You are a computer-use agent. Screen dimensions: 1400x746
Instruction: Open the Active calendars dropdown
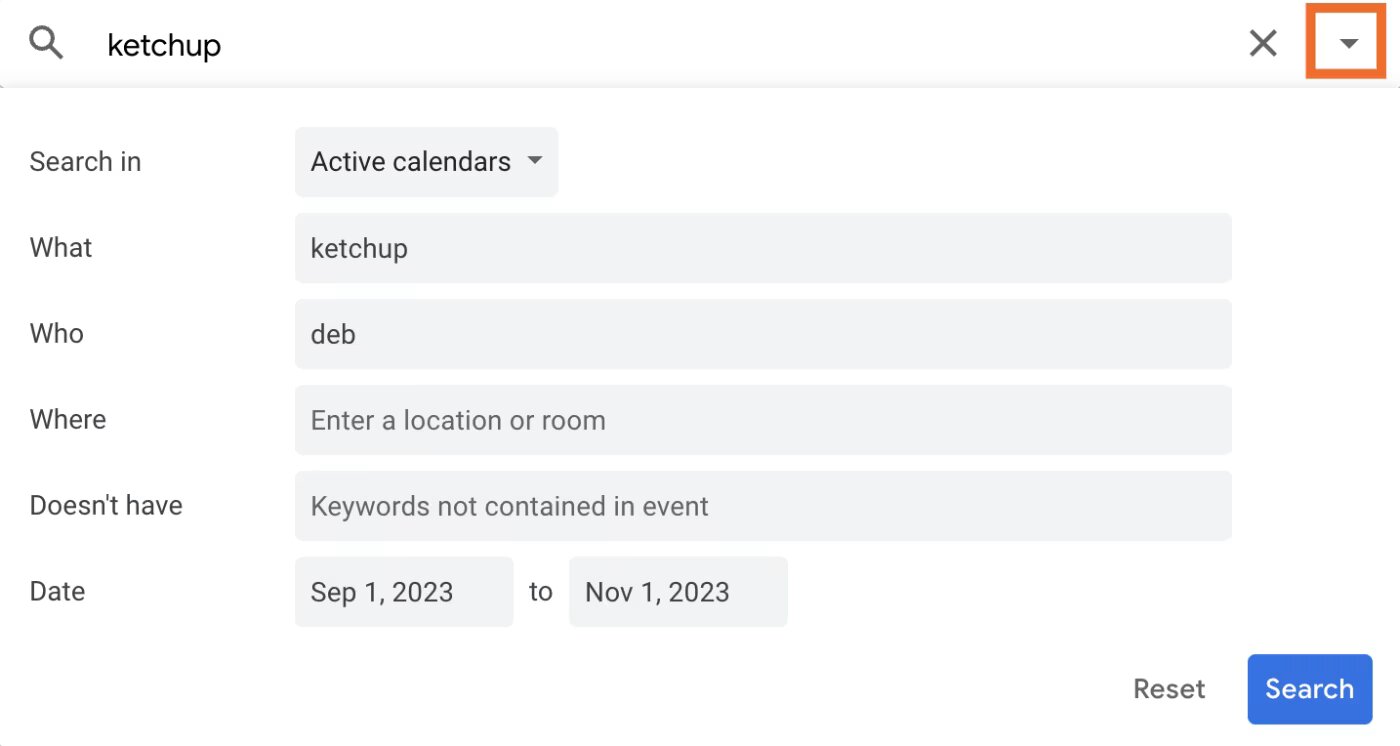[426, 162]
